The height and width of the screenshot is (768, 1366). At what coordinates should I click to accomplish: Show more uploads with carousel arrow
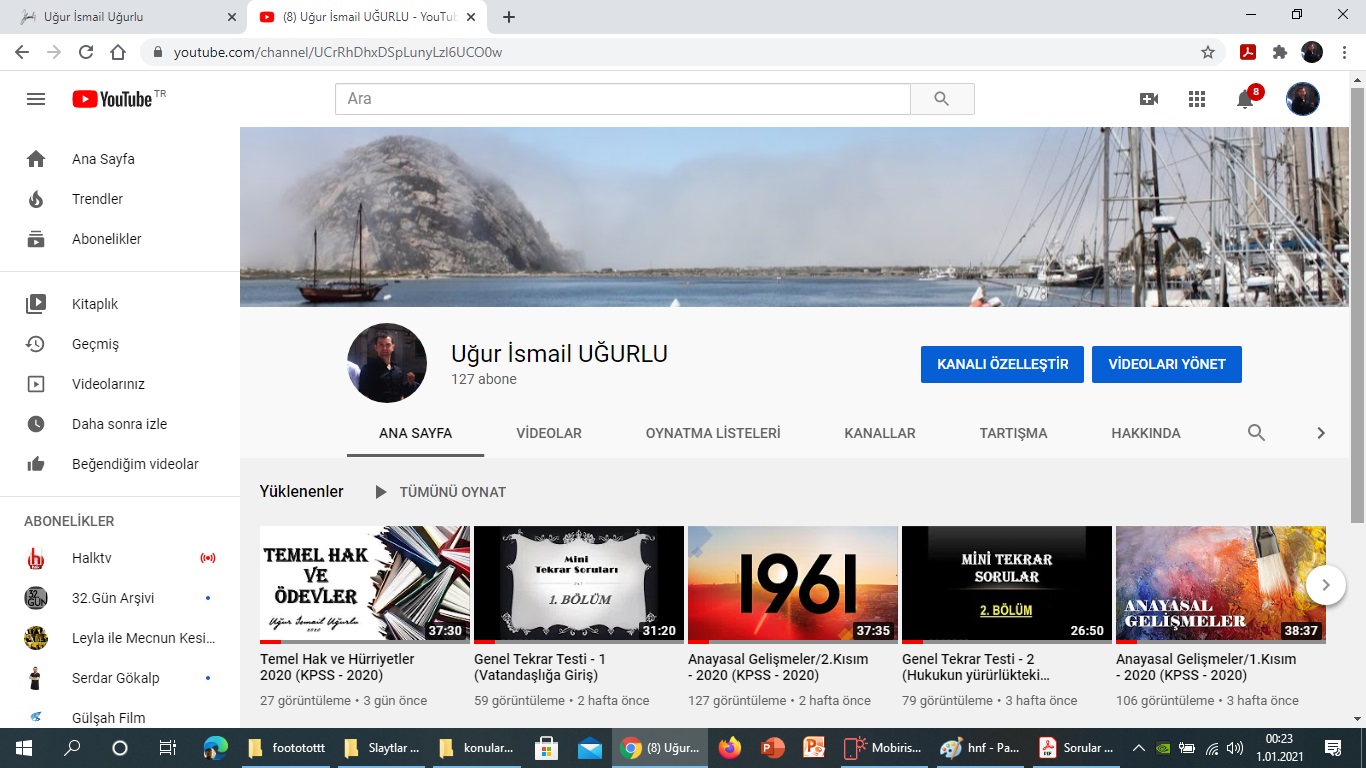pos(1325,585)
